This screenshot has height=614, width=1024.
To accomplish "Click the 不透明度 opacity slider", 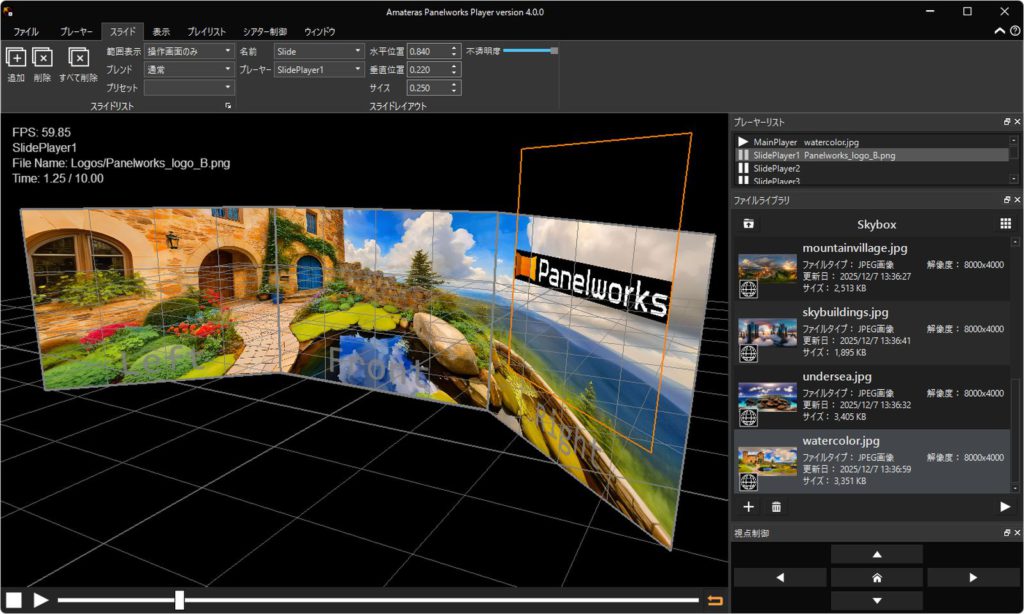I will tap(530, 50).
